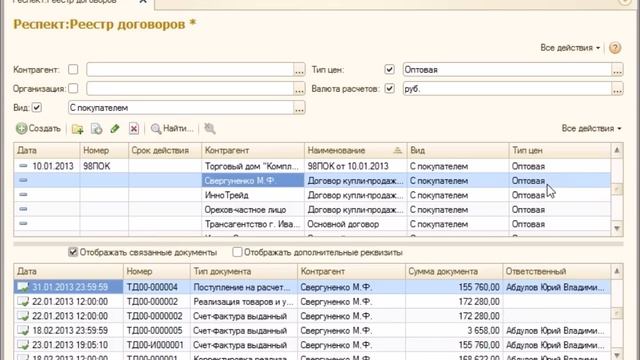This screenshot has width=640, height=360.
Task: Select the ИнноТрейд contract row
Action: coord(312,195)
